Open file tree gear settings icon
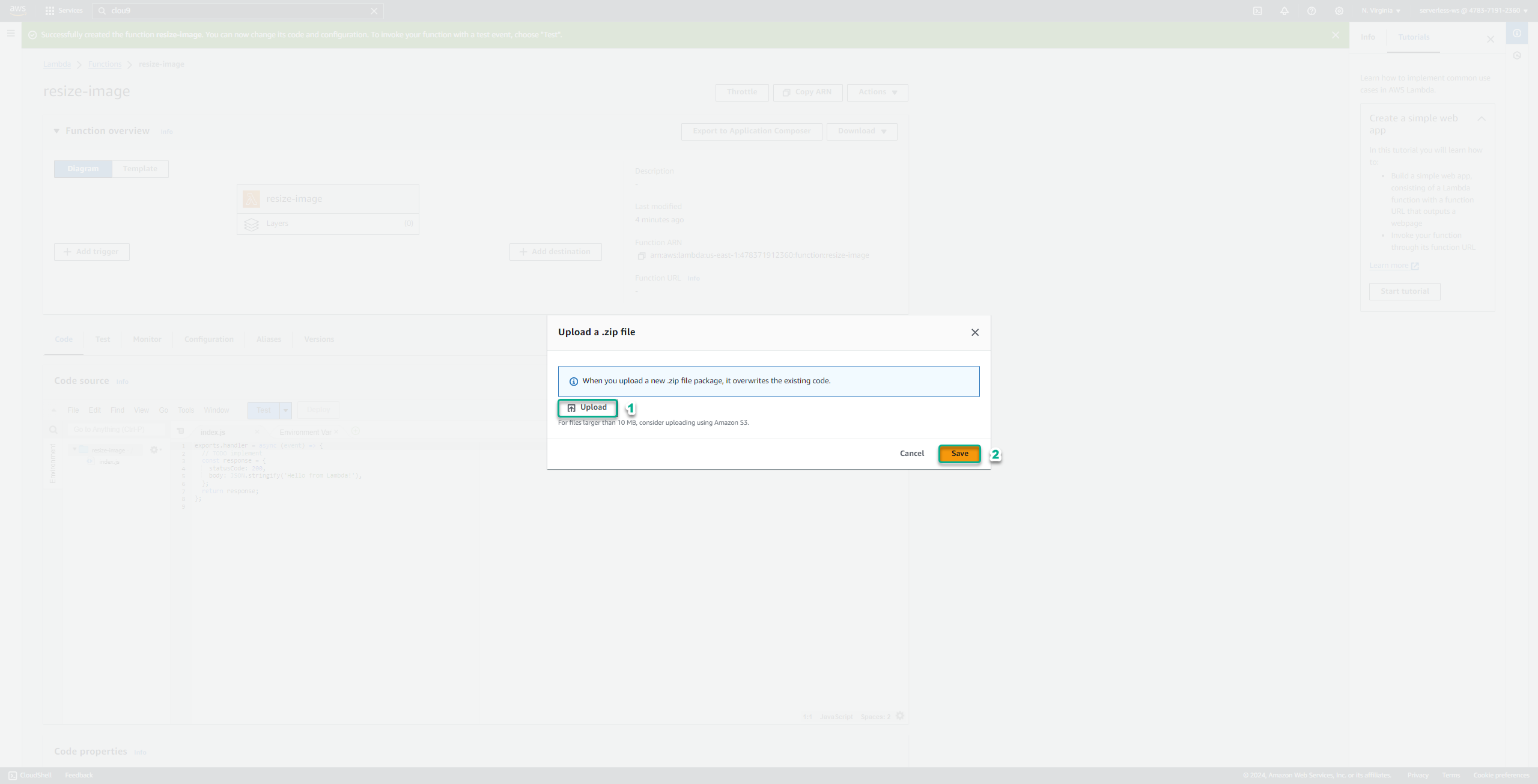 tap(154, 450)
